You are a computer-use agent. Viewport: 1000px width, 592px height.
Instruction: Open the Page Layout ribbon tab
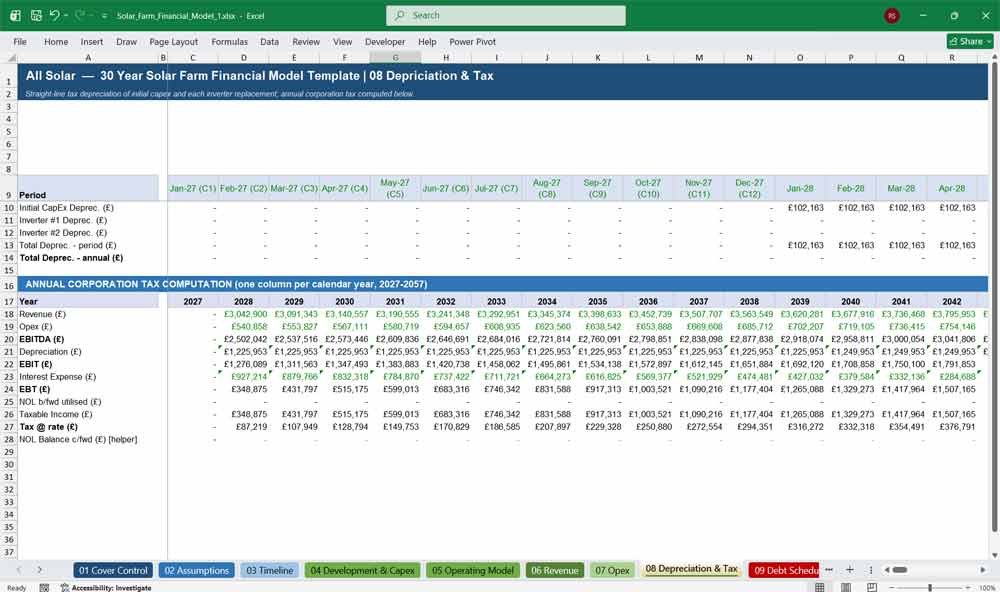(x=173, y=41)
